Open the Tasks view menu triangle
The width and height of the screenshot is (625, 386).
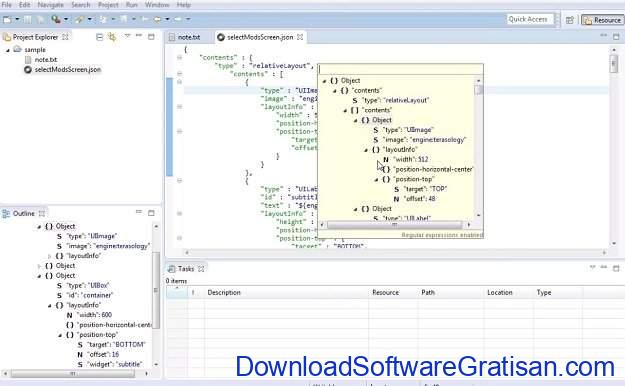point(592,267)
